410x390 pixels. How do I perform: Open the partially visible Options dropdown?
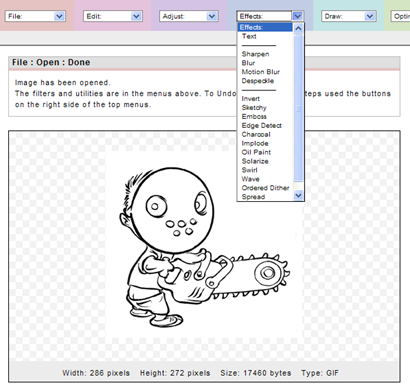(400, 16)
